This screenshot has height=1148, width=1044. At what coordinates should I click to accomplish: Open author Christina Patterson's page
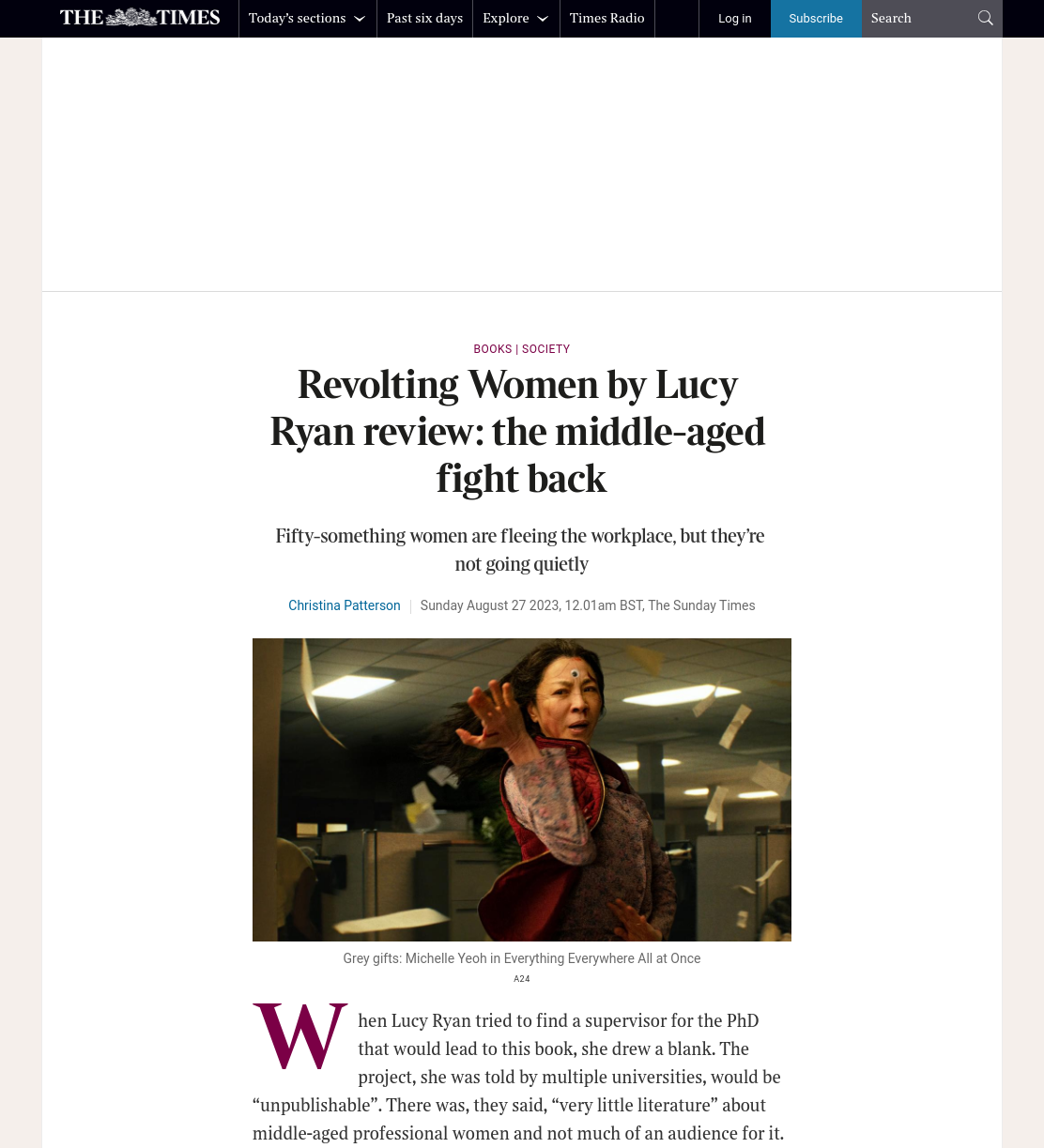coord(345,605)
